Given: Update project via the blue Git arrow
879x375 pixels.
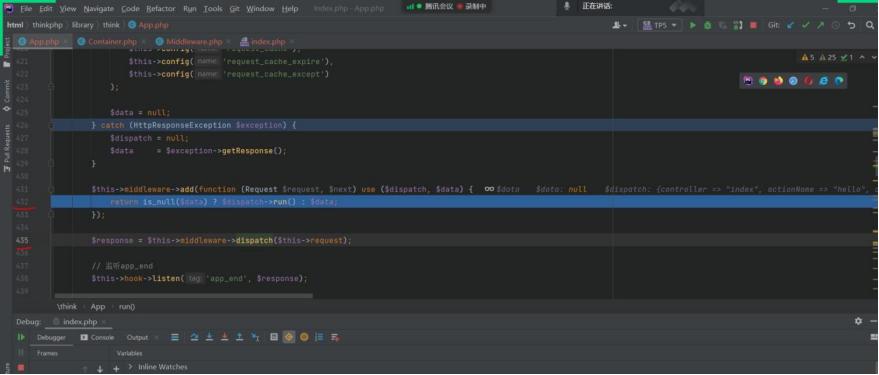Looking at the screenshot, I should point(791,25).
